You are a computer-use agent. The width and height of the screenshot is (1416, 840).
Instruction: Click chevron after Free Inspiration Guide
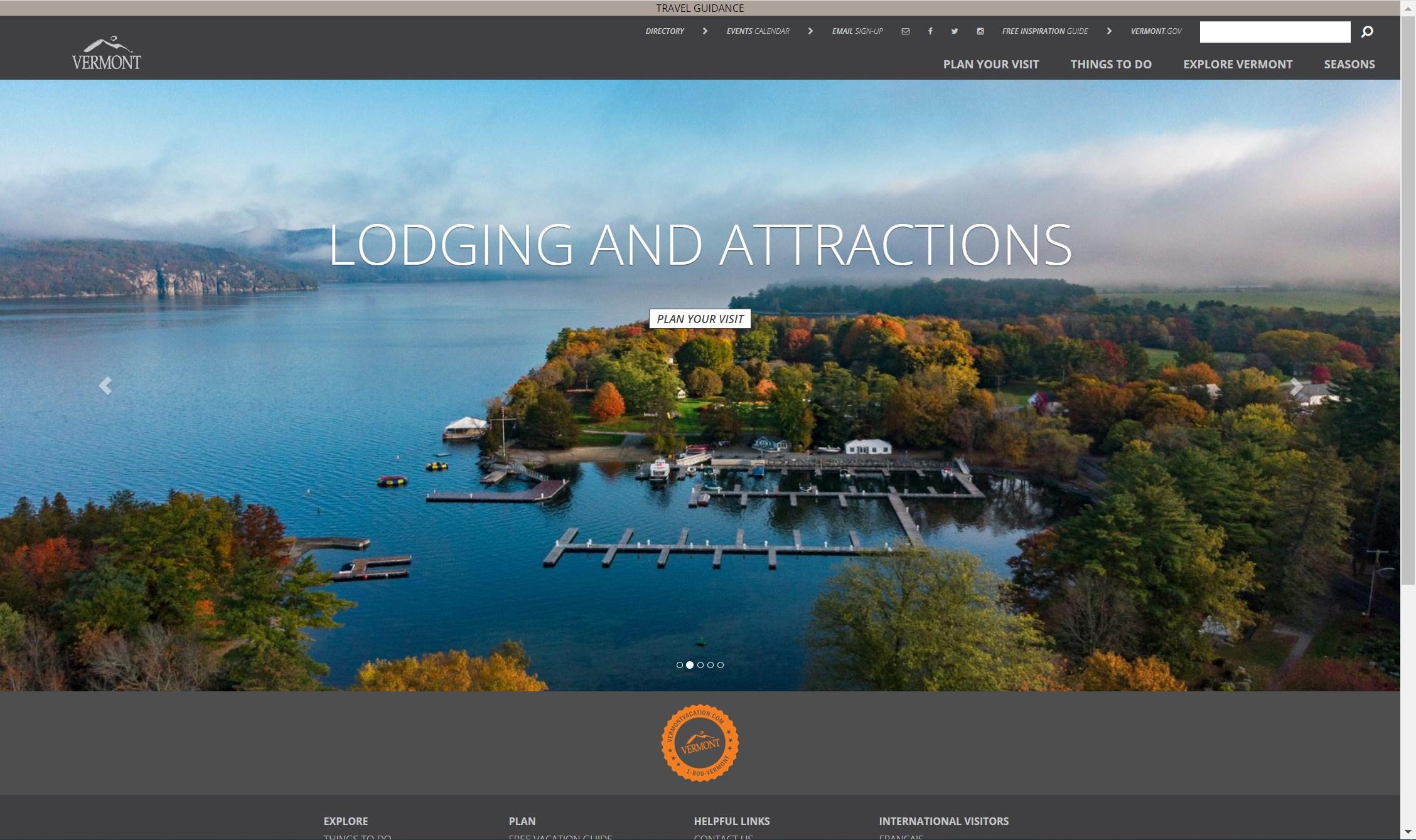1109,31
